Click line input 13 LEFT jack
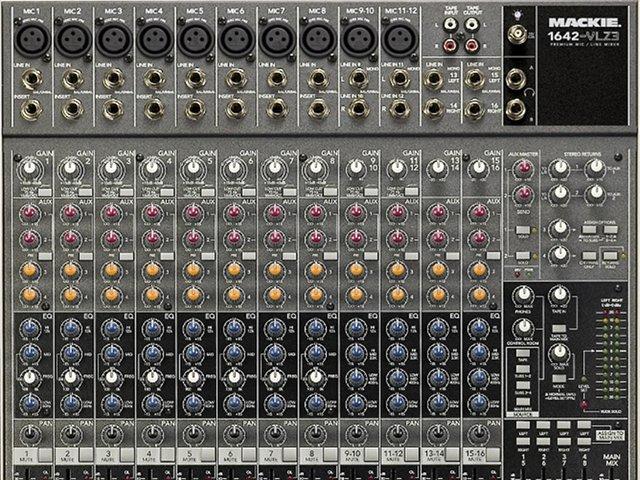 click(433, 78)
